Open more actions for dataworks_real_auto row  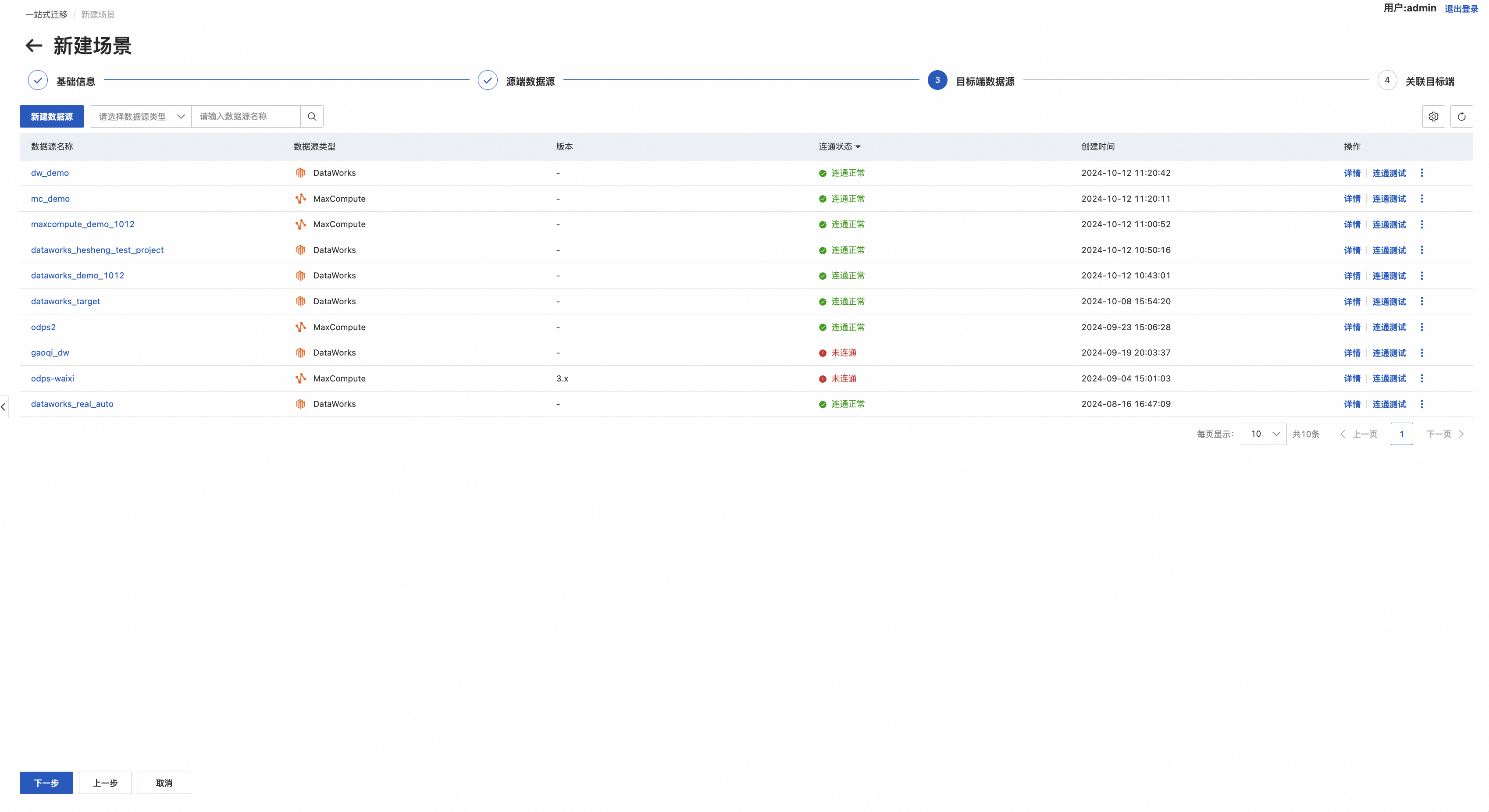click(x=1422, y=404)
